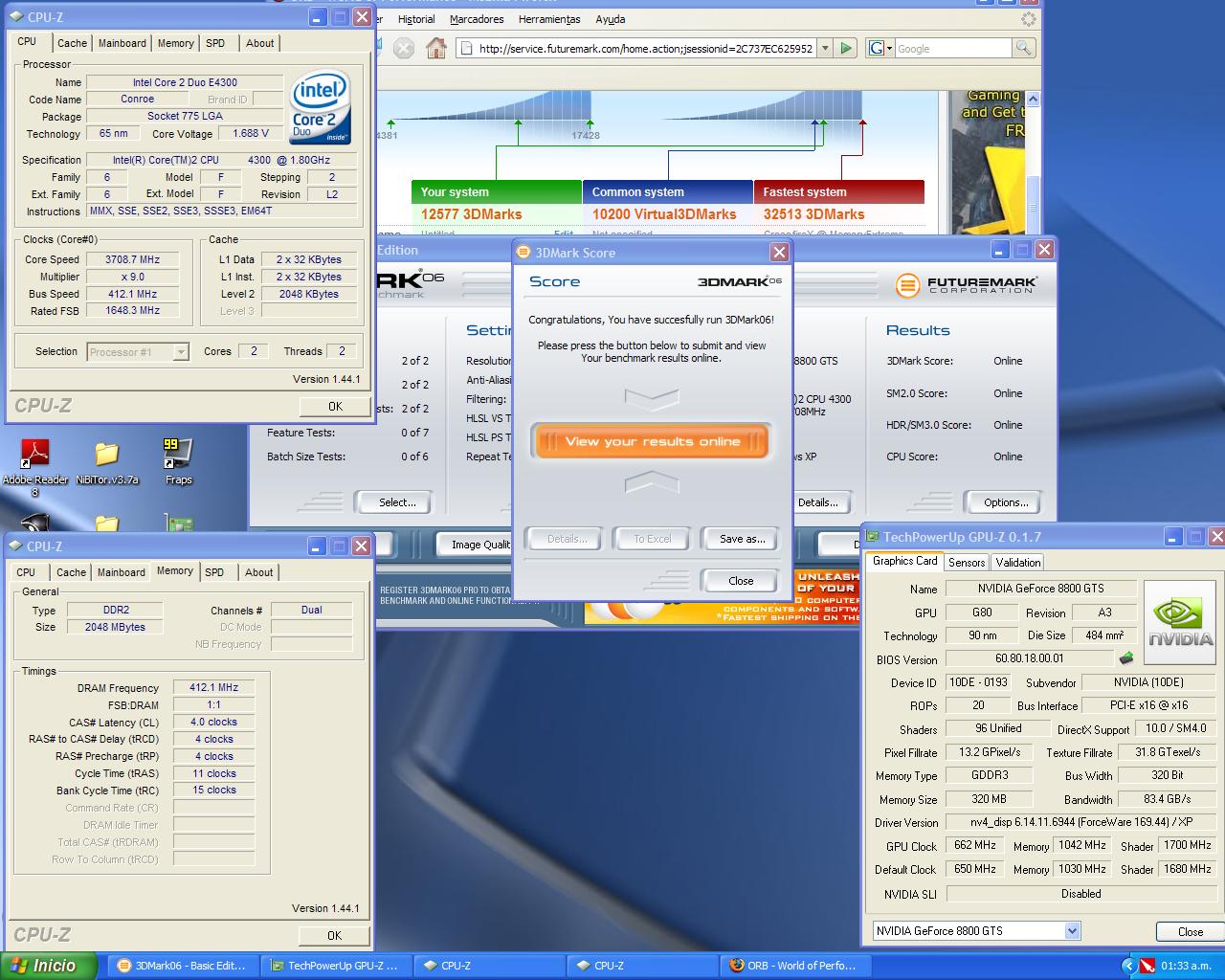Screen dimensions: 1225x980
Task: Open the Google search engine selector icon
Action: 880,48
